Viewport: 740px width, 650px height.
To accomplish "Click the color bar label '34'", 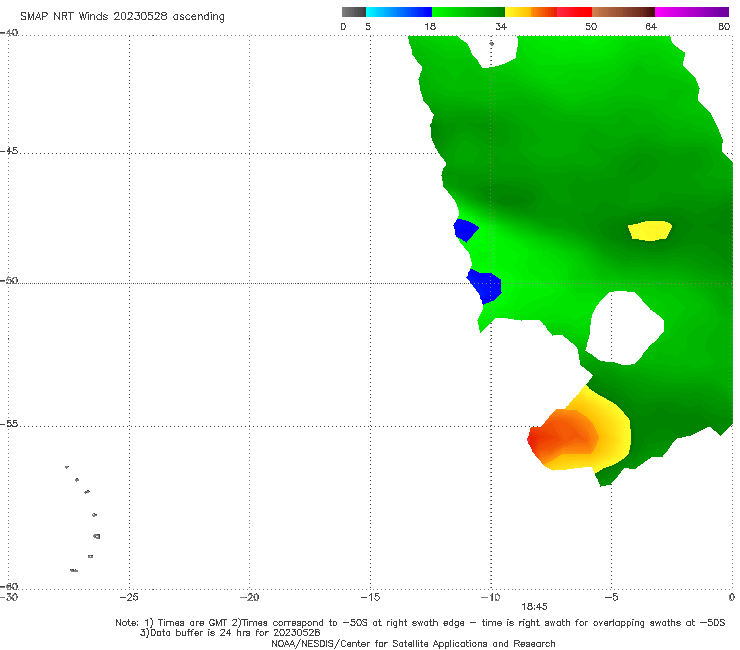I will pos(501,26).
